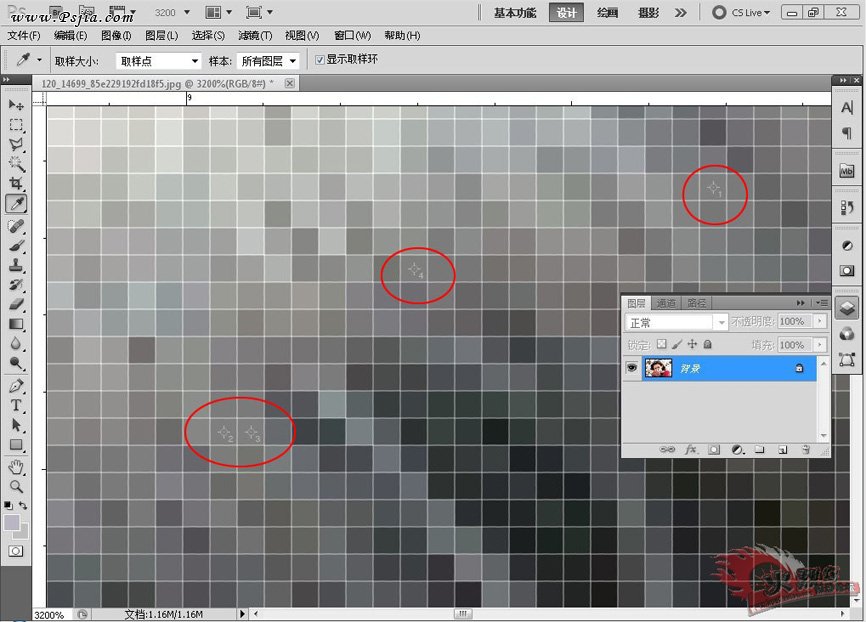Hide the Background layer eye icon
Viewport: 866px width, 622px height.
[x=632, y=368]
